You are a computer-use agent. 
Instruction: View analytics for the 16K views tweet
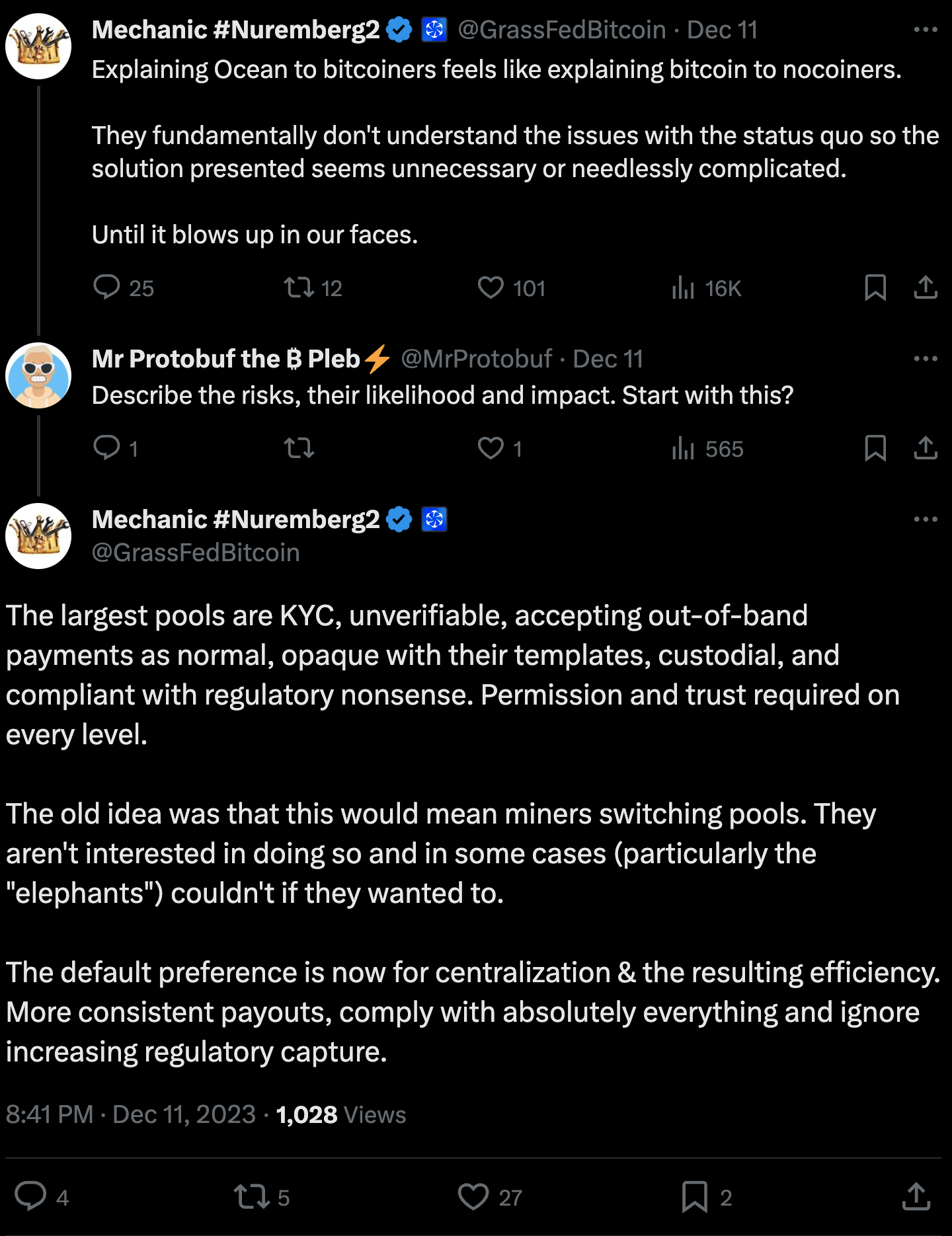point(684,288)
